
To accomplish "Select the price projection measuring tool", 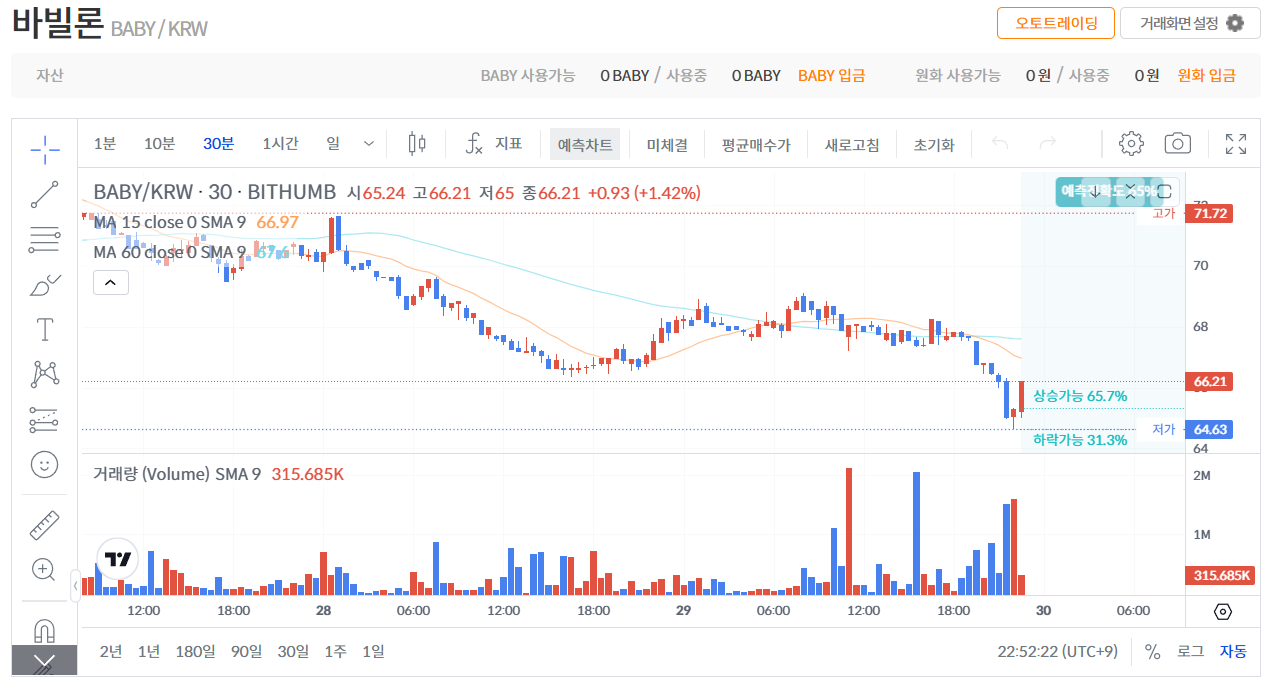I will pyautogui.click(x=44, y=420).
